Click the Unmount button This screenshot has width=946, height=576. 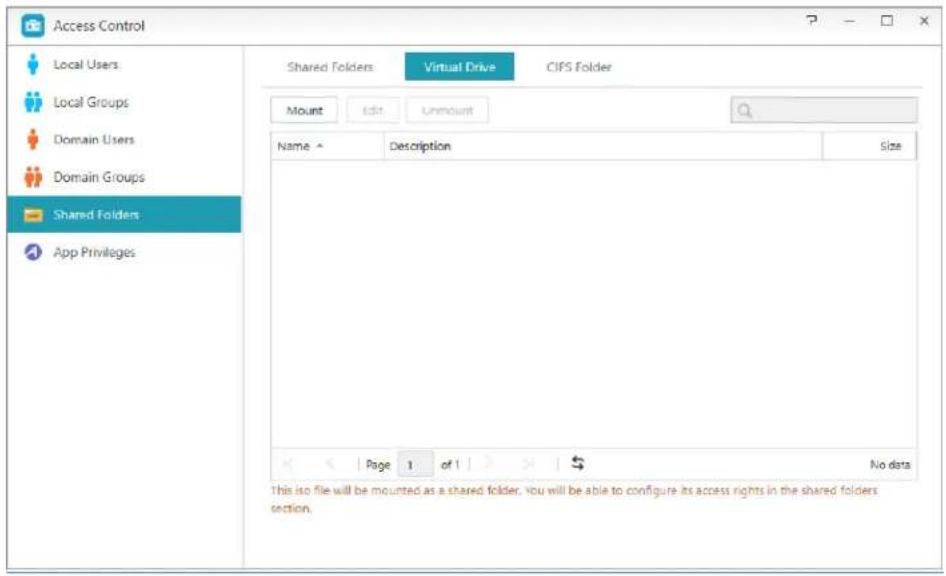pyautogui.click(x=448, y=110)
